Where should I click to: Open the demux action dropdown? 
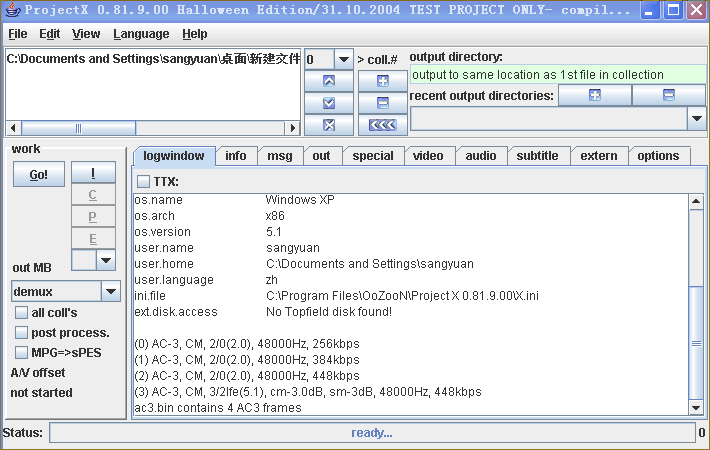[111, 292]
